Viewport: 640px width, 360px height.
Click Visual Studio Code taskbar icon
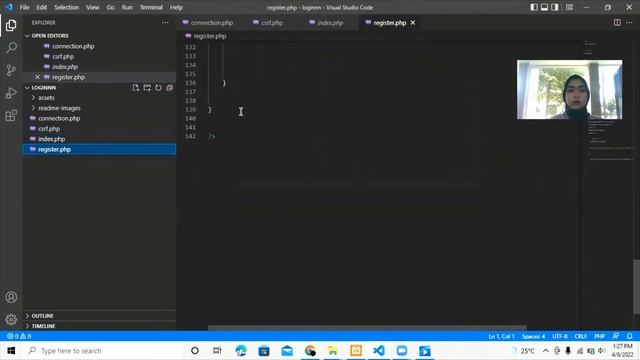(x=379, y=351)
